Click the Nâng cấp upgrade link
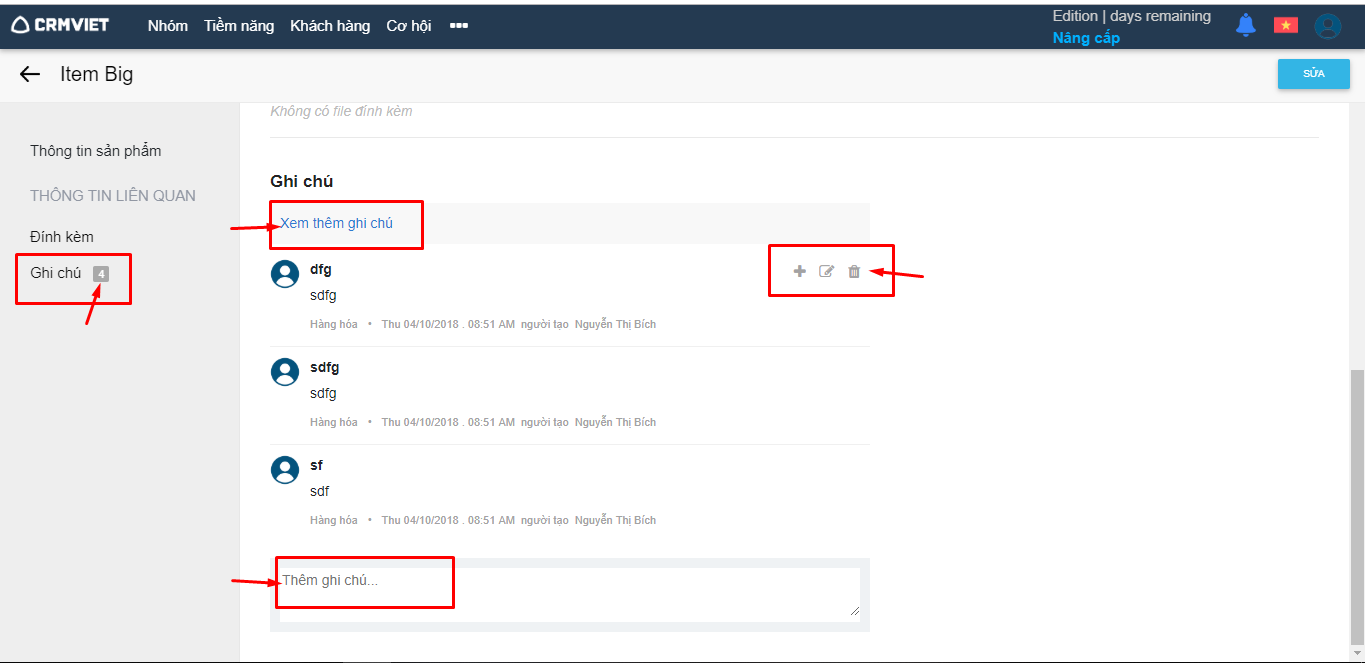The image size is (1365, 663). (x=1086, y=38)
